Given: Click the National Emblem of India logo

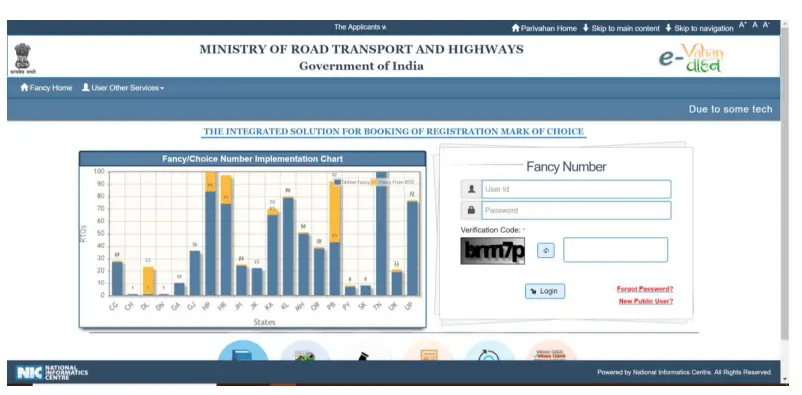Looking at the screenshot, I should [23, 58].
